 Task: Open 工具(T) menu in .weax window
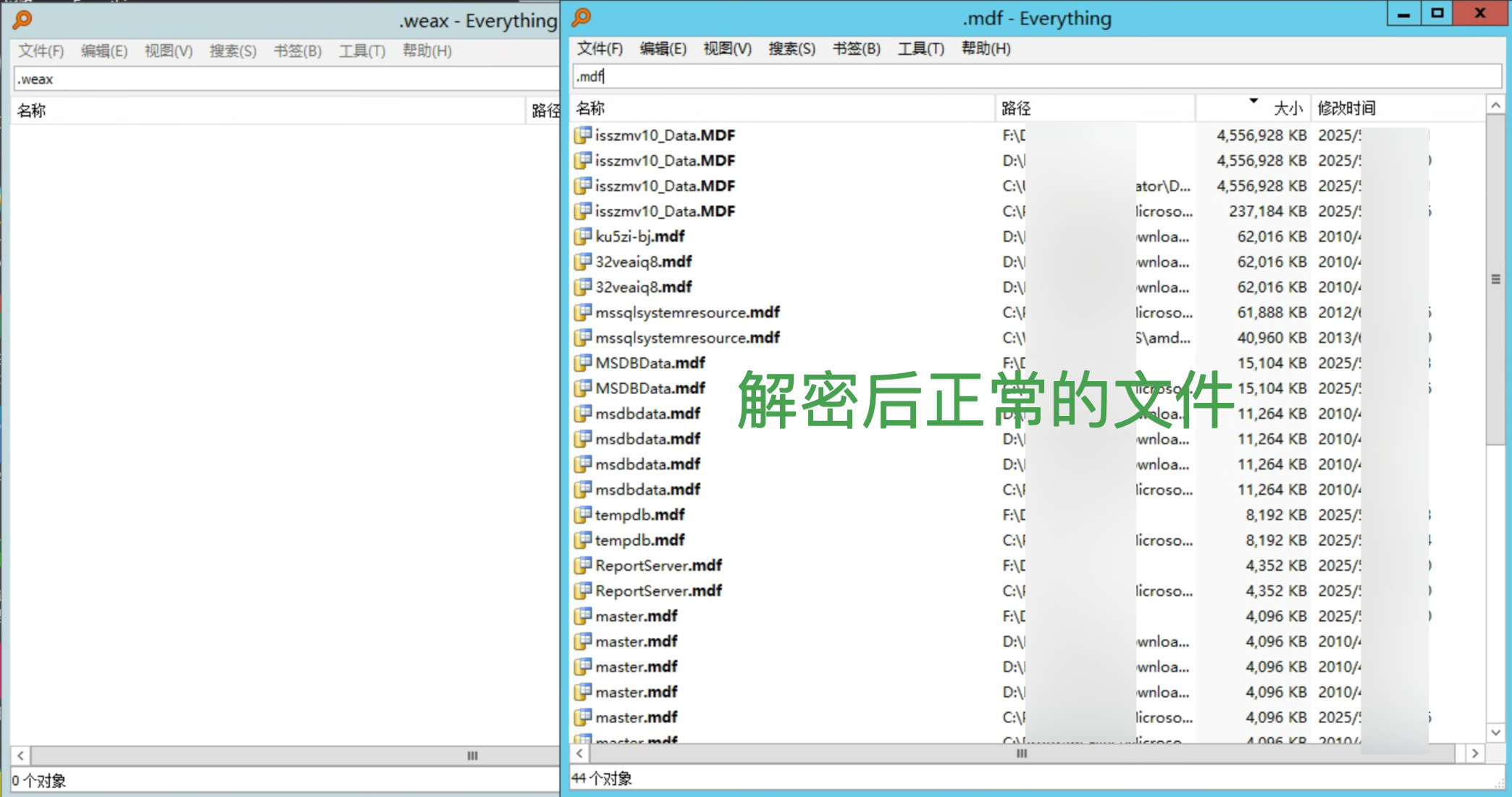point(362,51)
